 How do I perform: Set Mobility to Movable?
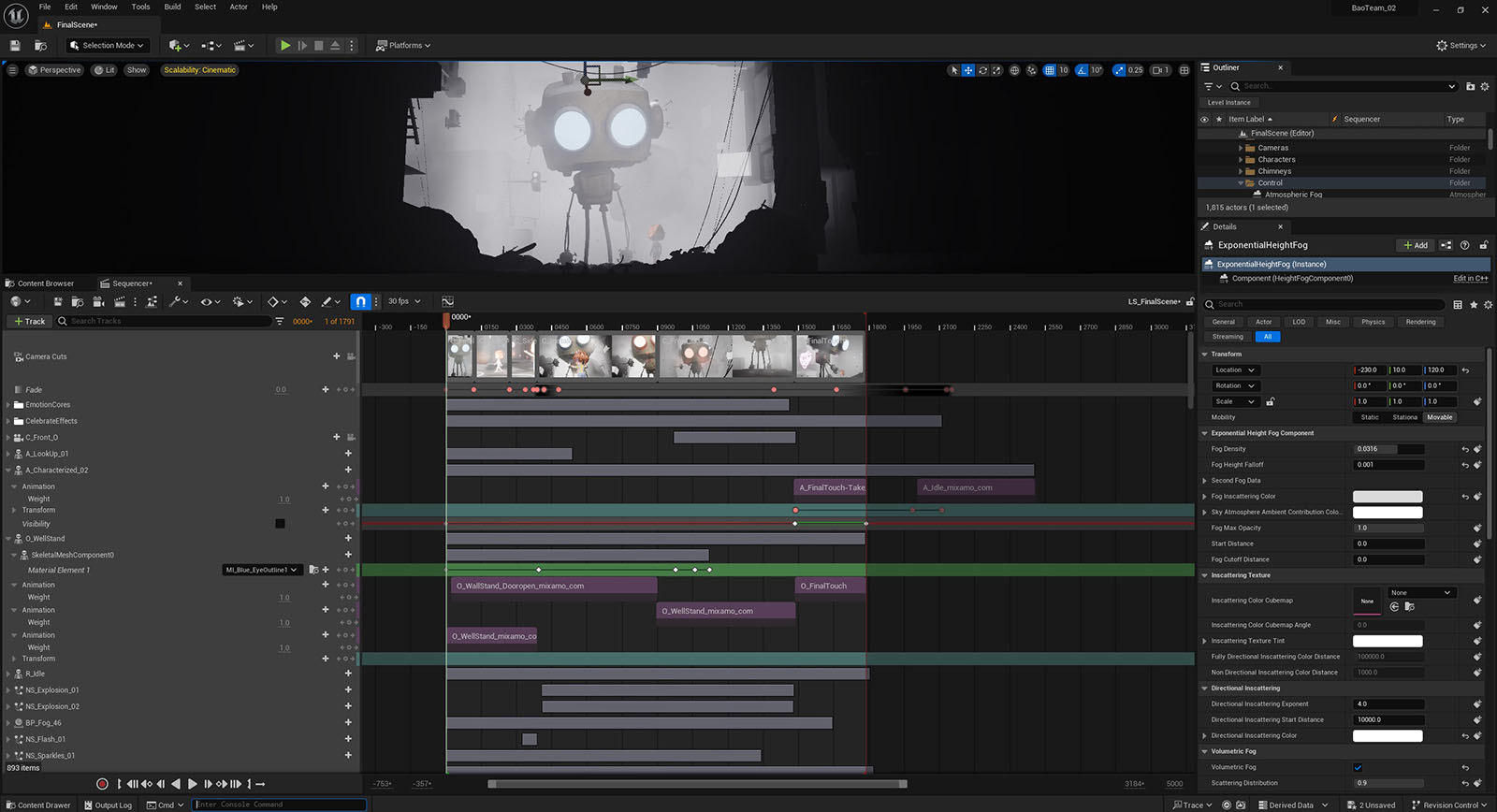tap(1439, 417)
